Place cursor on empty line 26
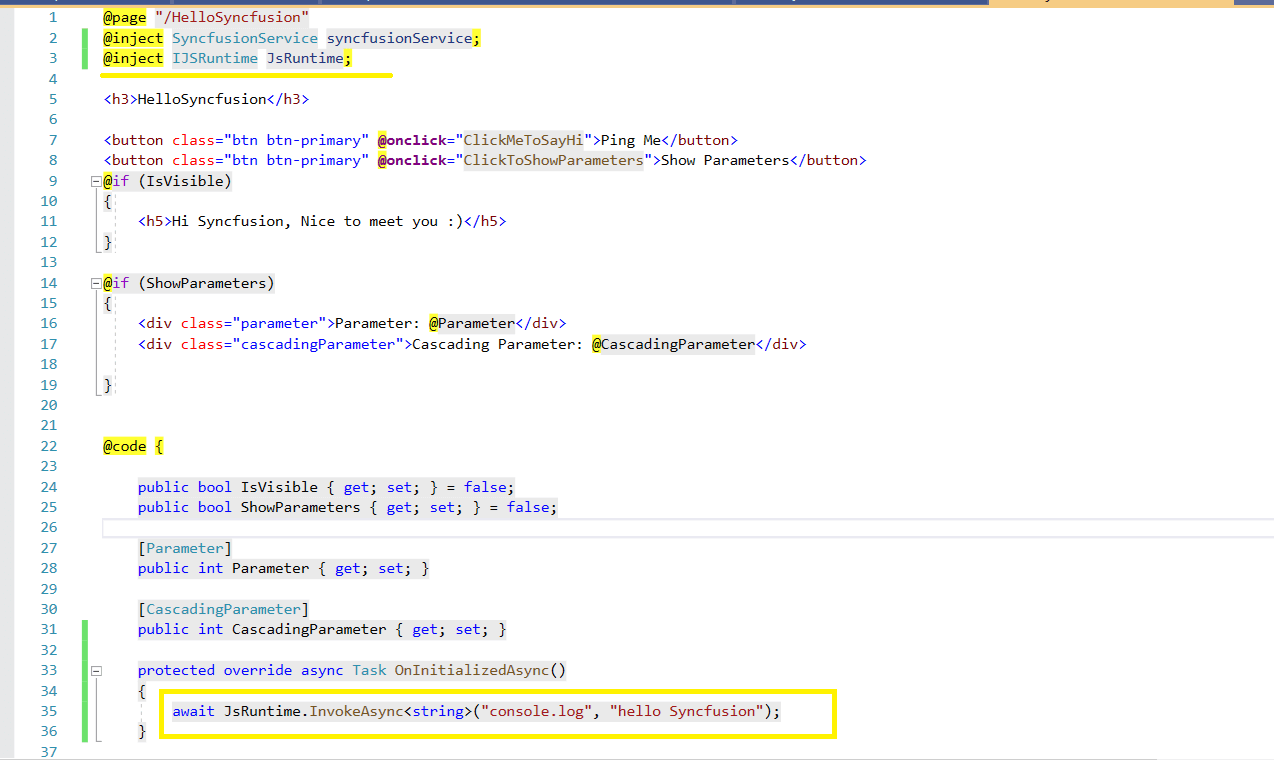This screenshot has width=1274, height=760. pyautogui.click(x=600, y=527)
